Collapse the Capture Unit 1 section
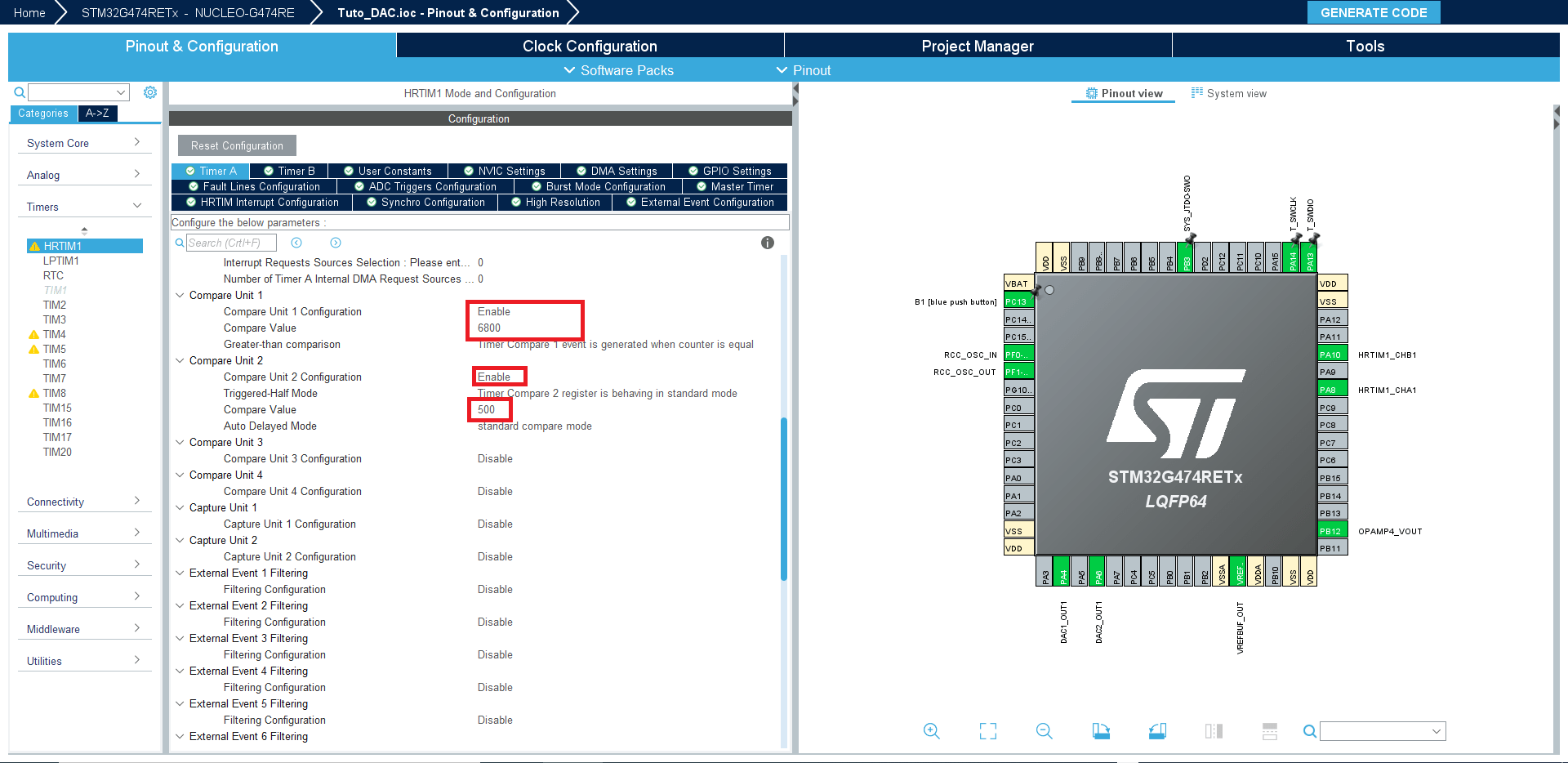 pyautogui.click(x=180, y=507)
